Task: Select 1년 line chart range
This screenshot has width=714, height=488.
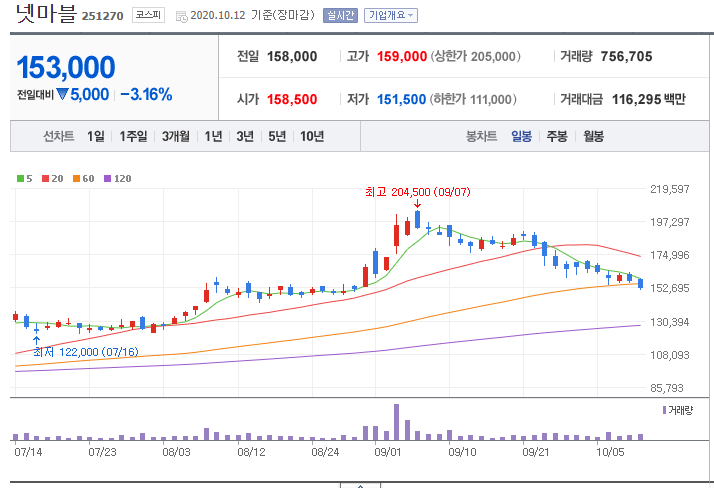Action: coord(213,136)
